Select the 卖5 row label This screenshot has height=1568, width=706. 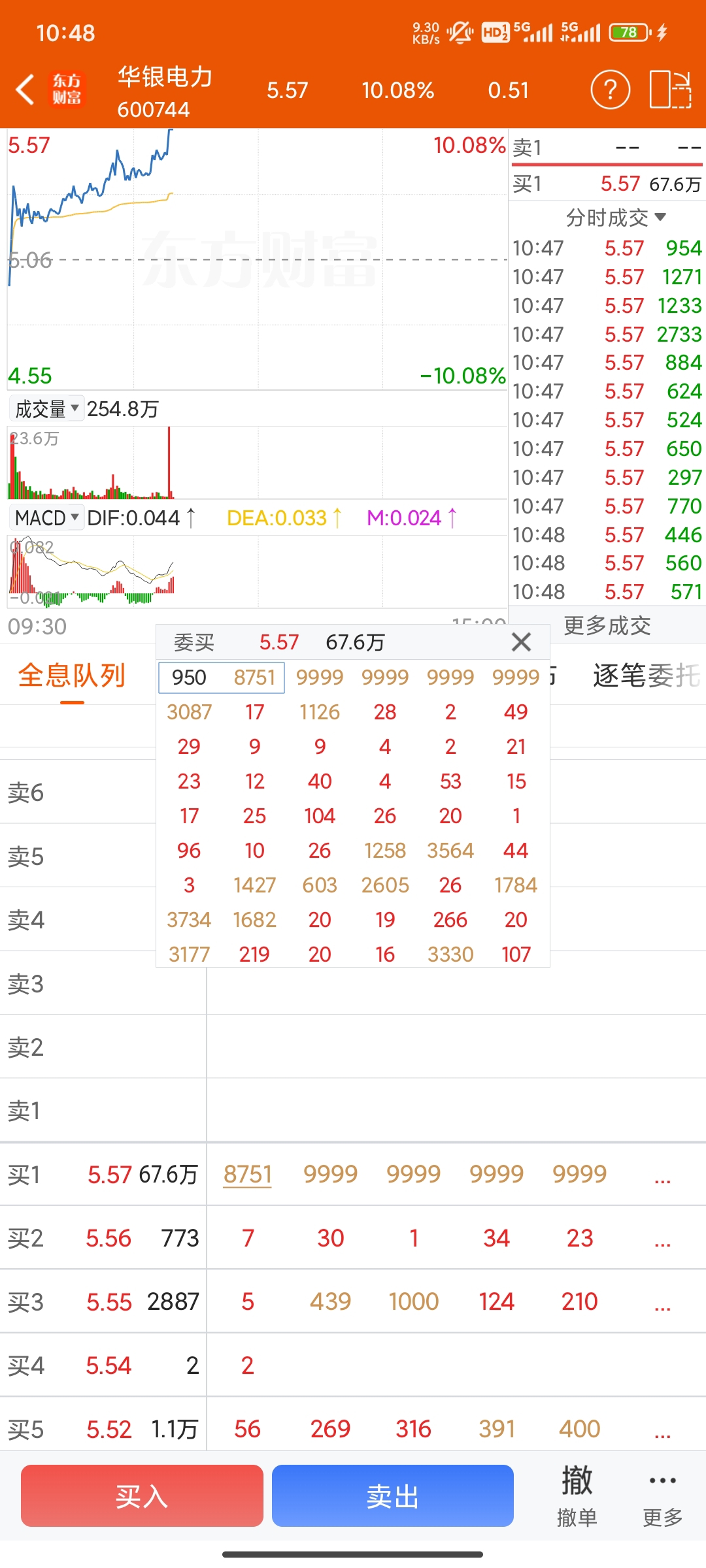point(25,857)
